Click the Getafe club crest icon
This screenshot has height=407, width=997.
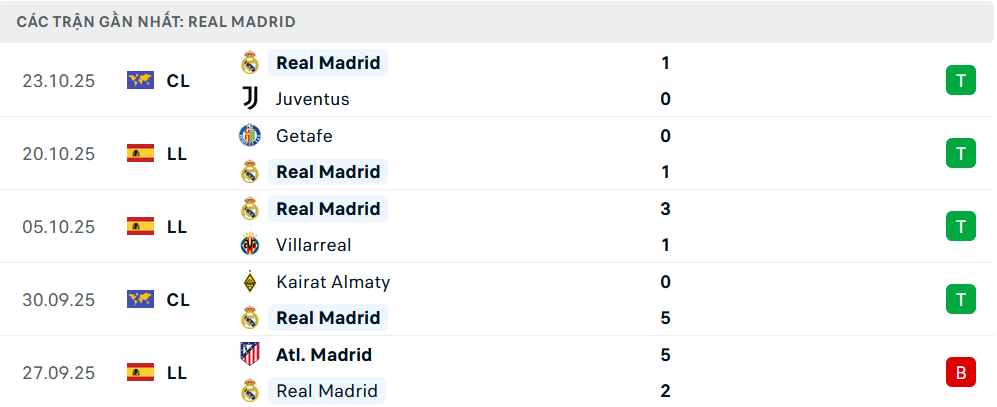click(250, 135)
